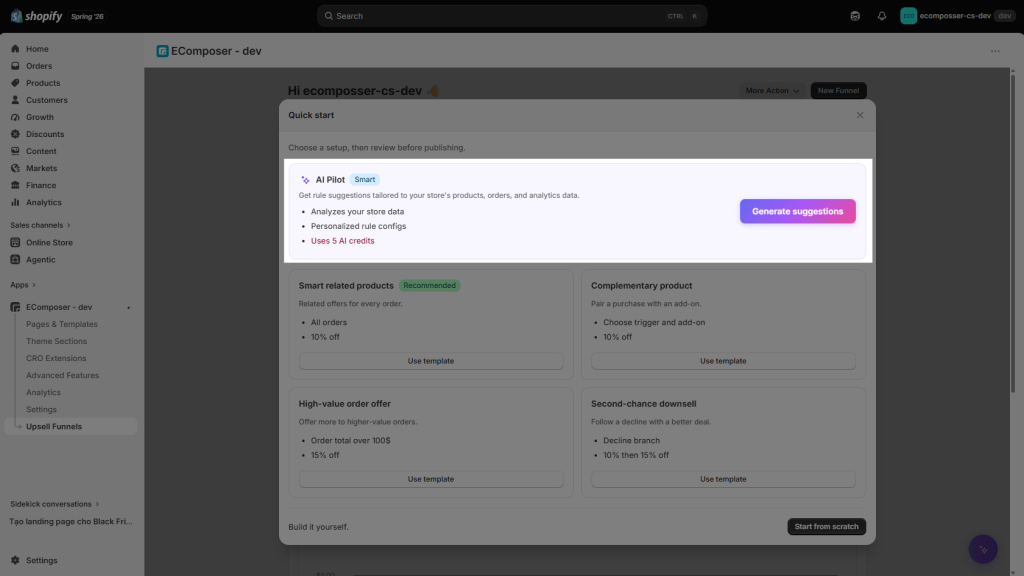
Task: Expand the Apps section
Action: click(x=23, y=285)
